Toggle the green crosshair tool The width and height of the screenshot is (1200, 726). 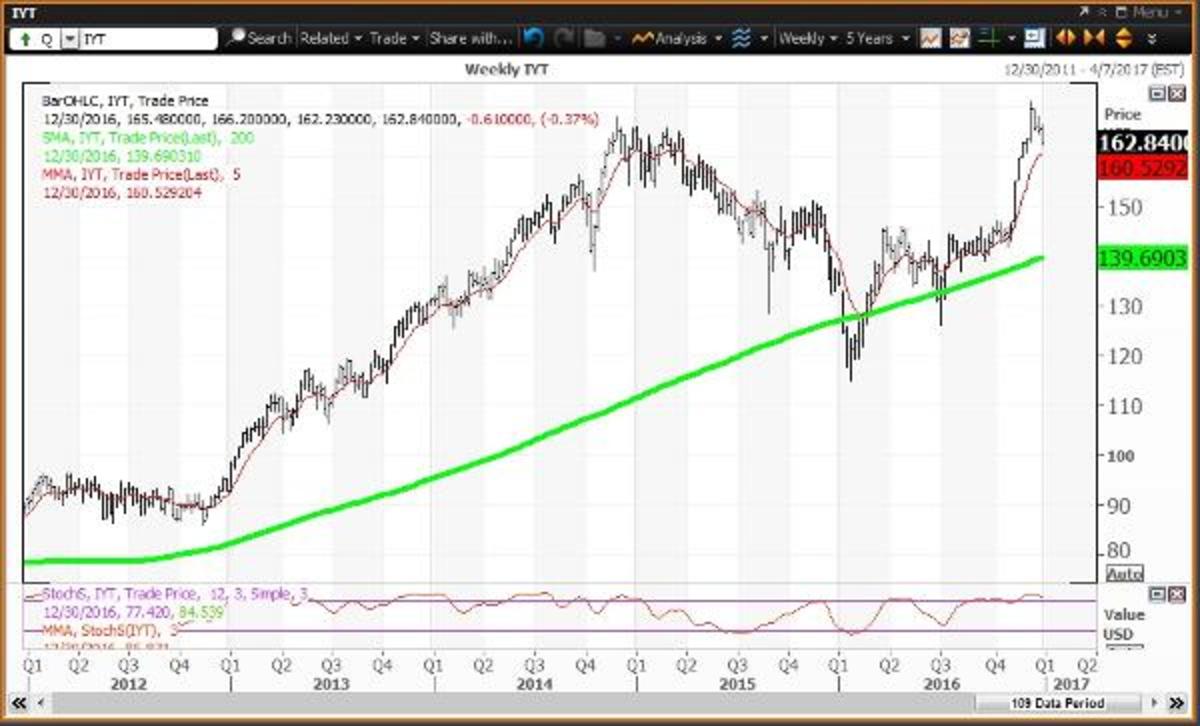(x=990, y=38)
